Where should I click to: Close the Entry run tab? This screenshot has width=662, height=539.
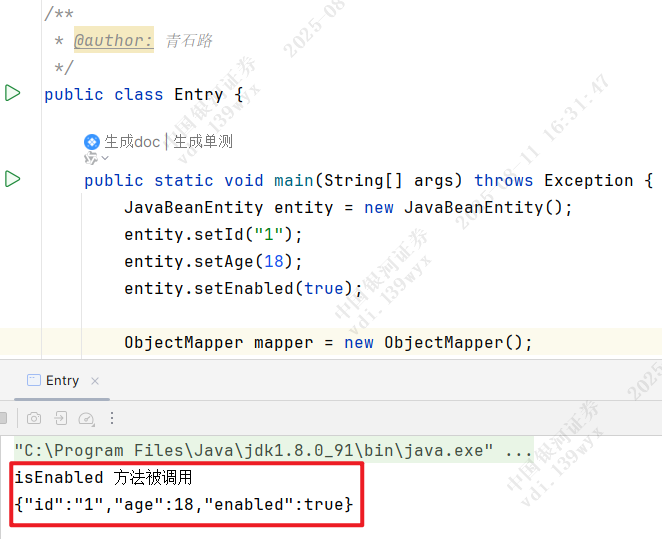[x=95, y=381]
